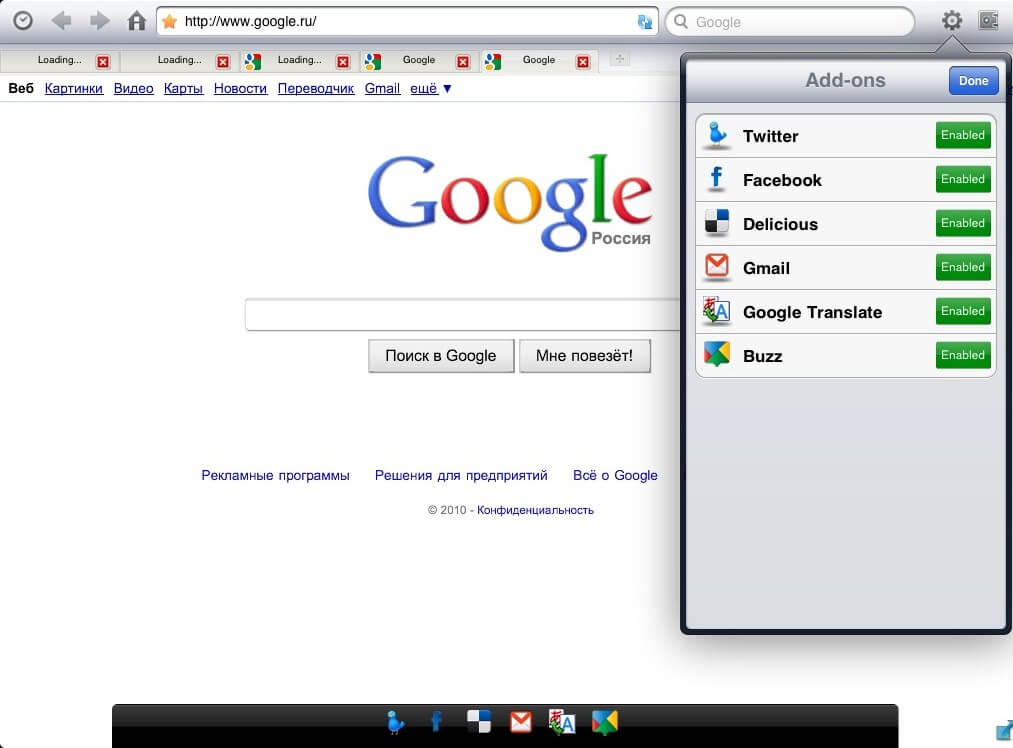Open Twitter add-on in bottom bar
This screenshot has height=748, width=1013.
click(395, 722)
